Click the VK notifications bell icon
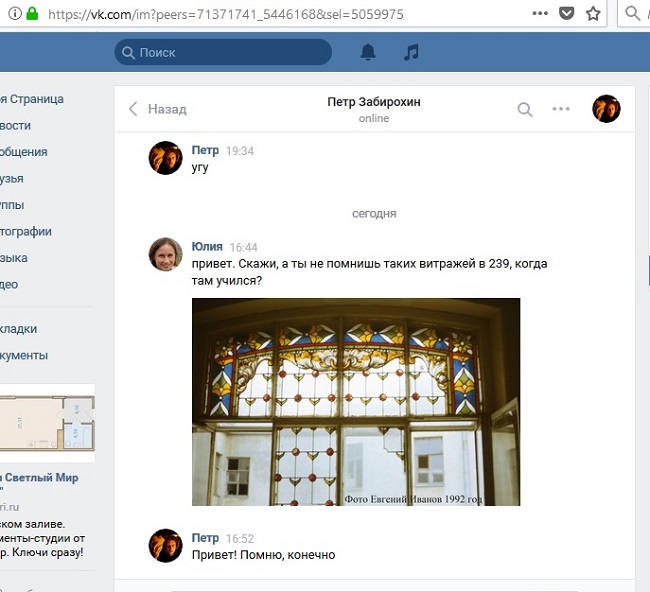 (368, 52)
